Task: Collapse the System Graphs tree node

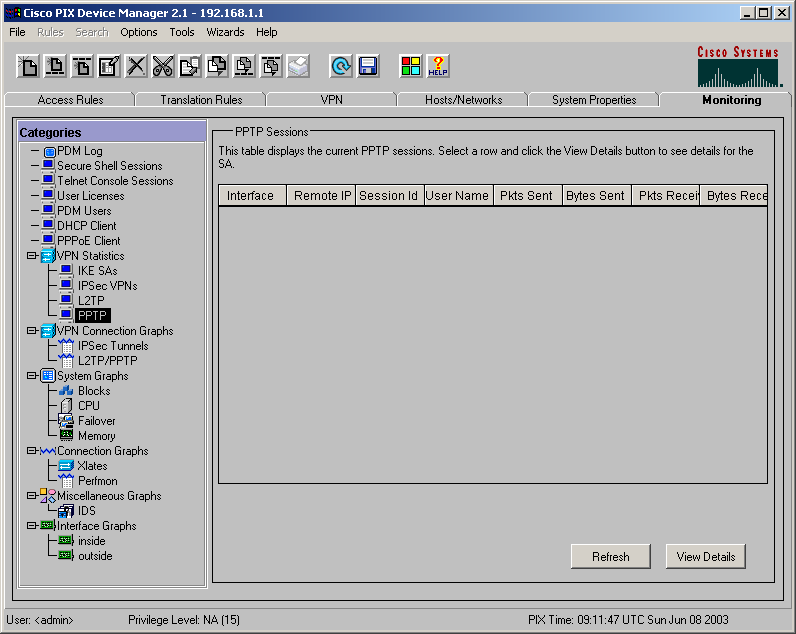Action: tap(32, 376)
